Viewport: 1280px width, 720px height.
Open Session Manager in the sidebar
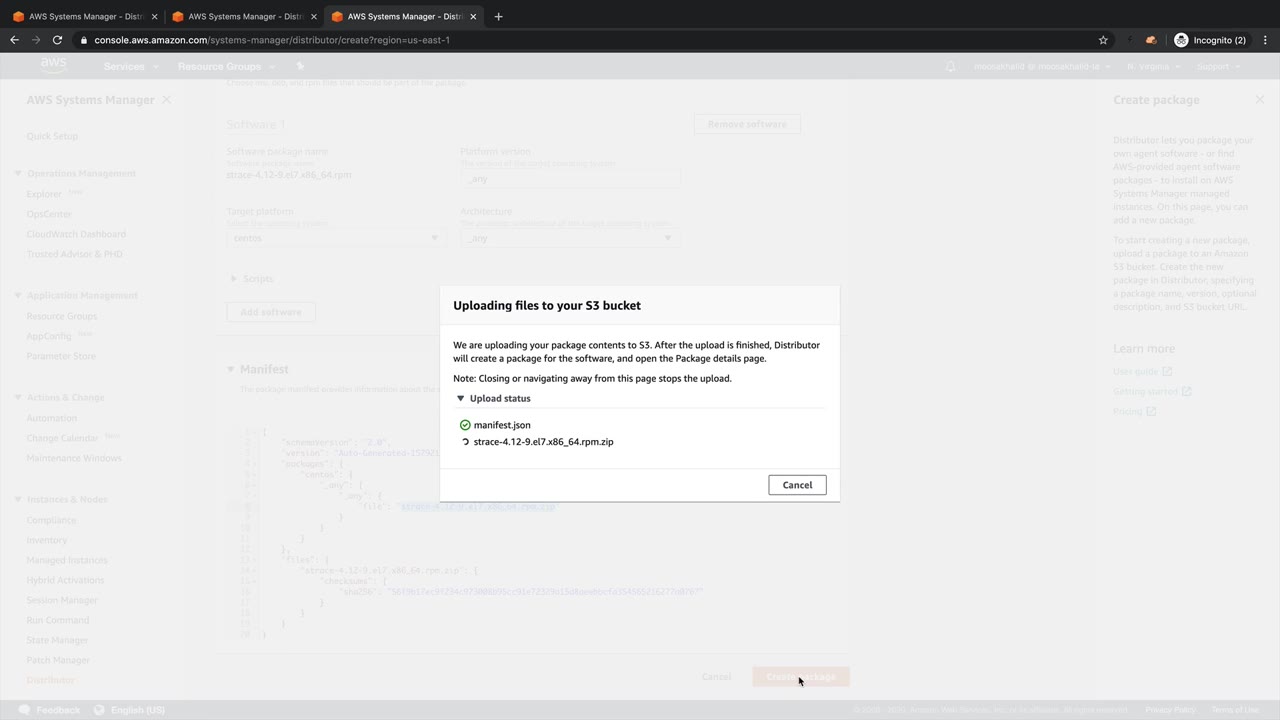coord(62,600)
